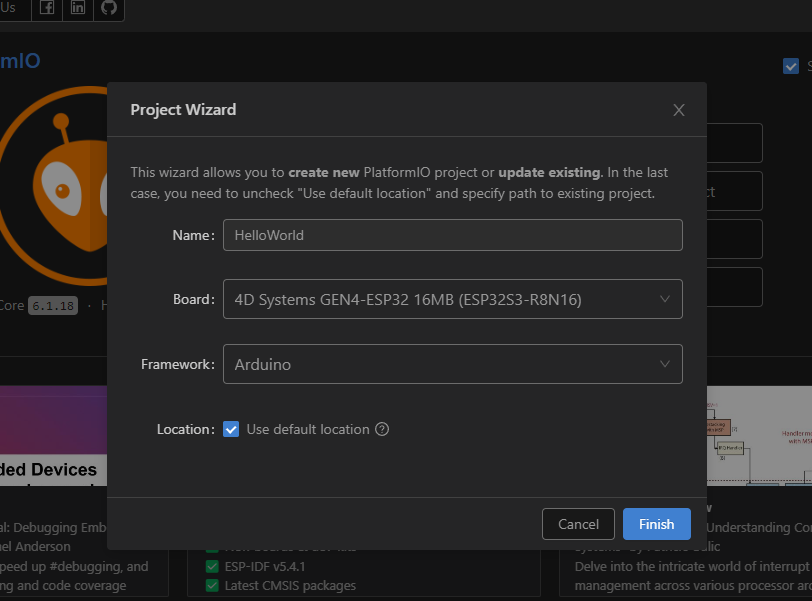Click the 'Board:' label

point(194,299)
